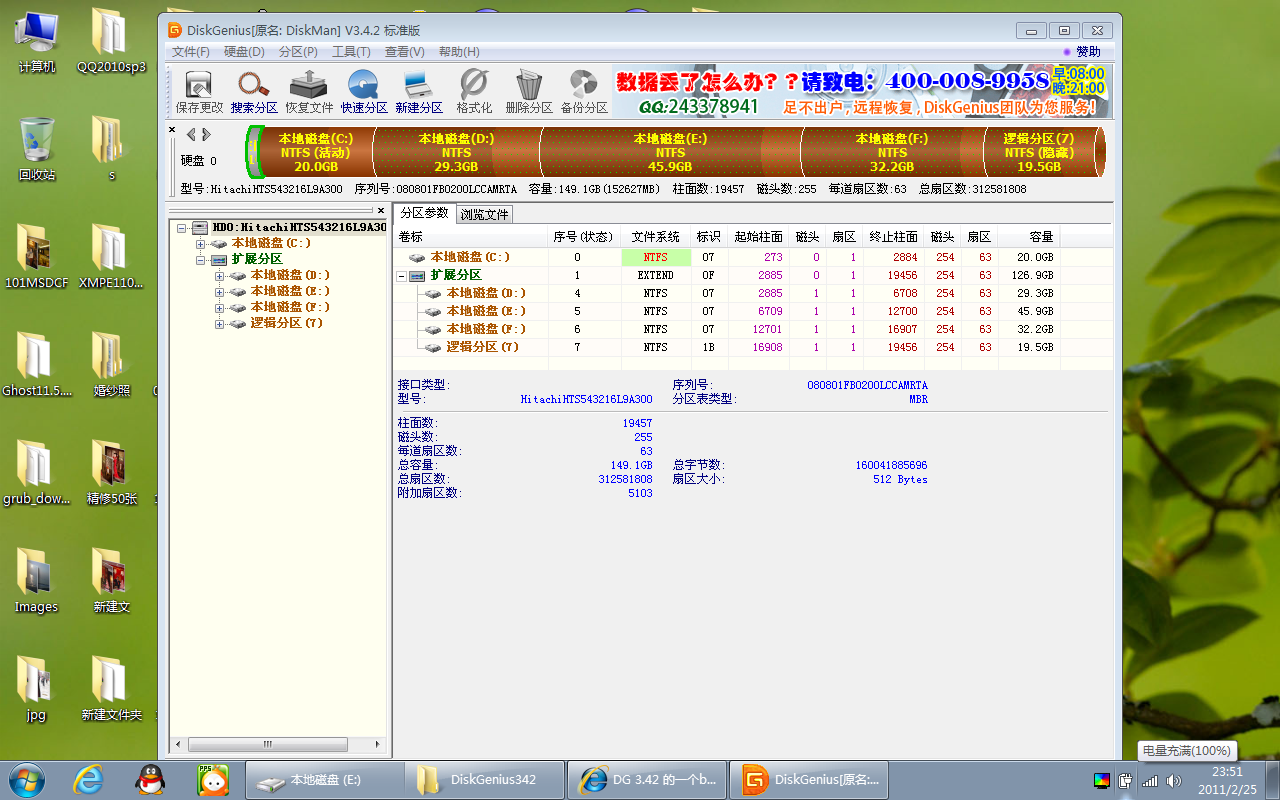
Task: Click the battery power tray icon
Action: pos(1125,780)
